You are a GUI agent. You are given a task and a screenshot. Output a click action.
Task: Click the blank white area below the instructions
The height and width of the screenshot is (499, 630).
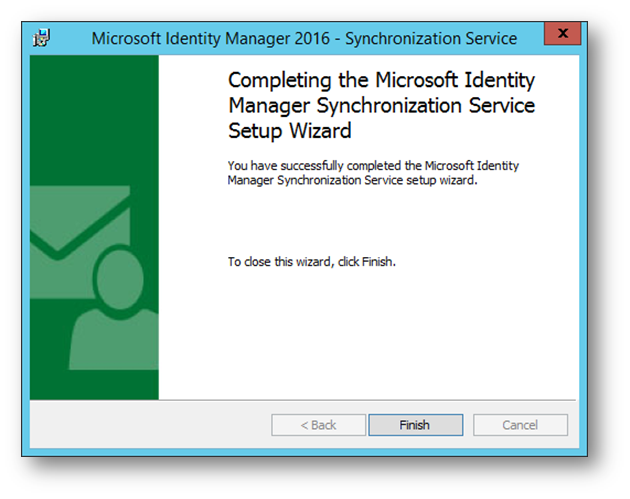click(x=368, y=333)
